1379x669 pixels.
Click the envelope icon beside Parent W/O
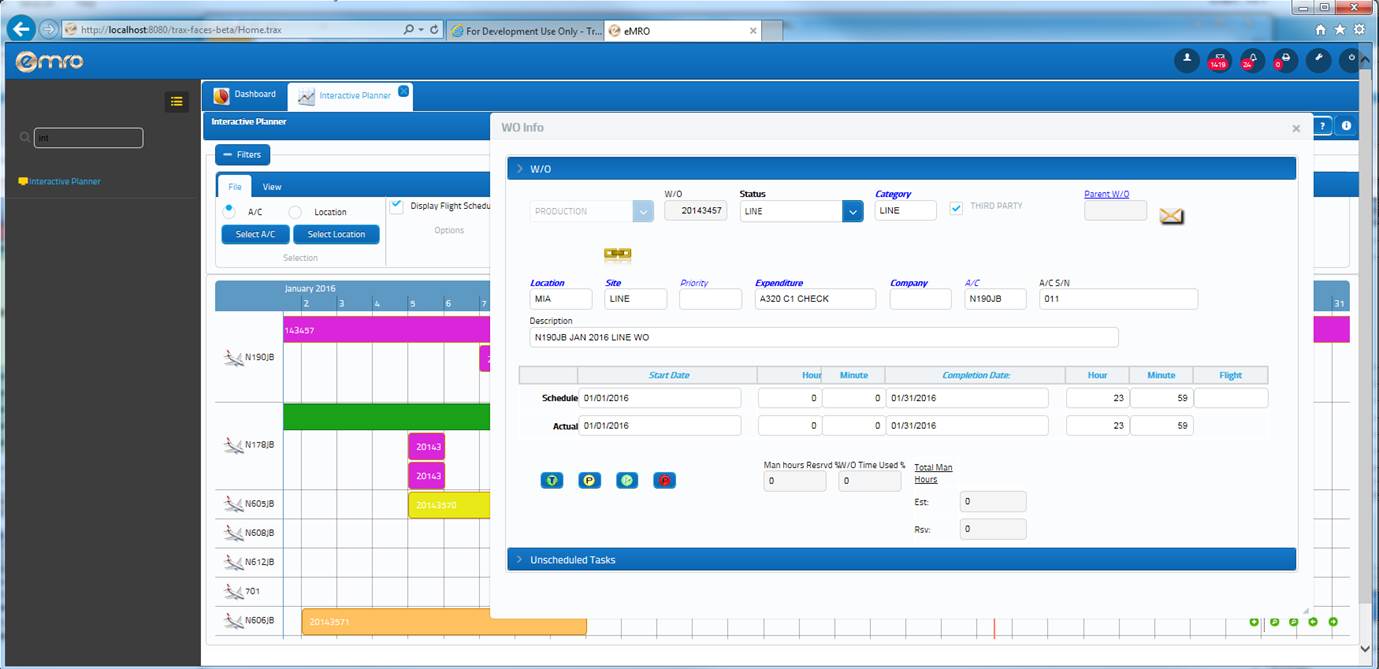(1171, 216)
